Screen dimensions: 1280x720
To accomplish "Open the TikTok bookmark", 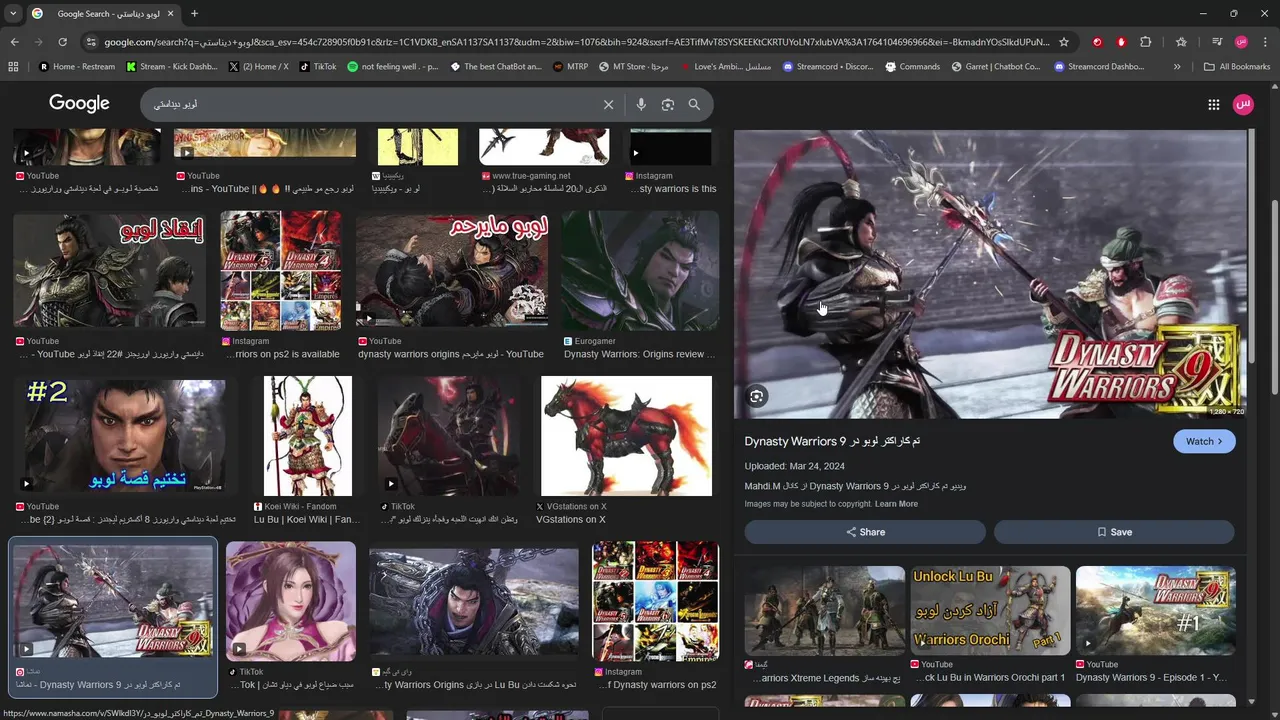I will point(318,67).
